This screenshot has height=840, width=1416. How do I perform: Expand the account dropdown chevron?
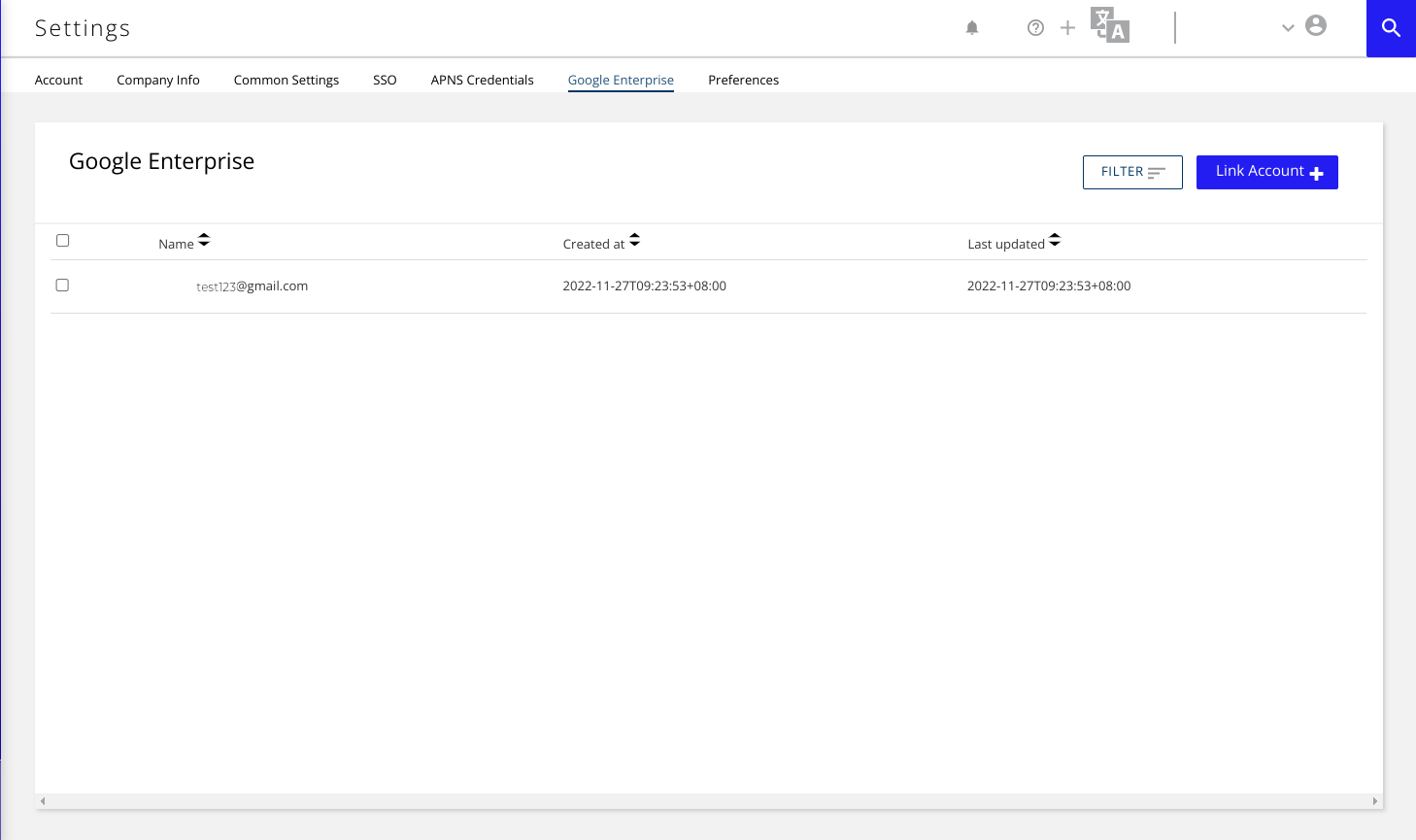tap(1288, 28)
